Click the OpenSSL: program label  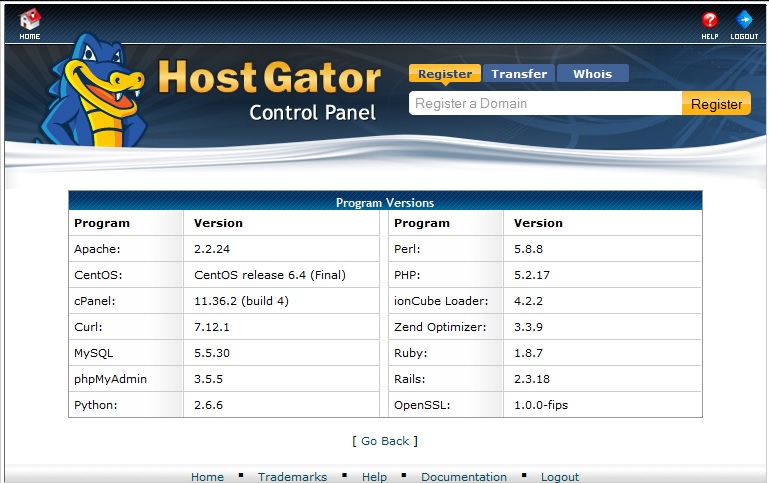[x=422, y=405]
